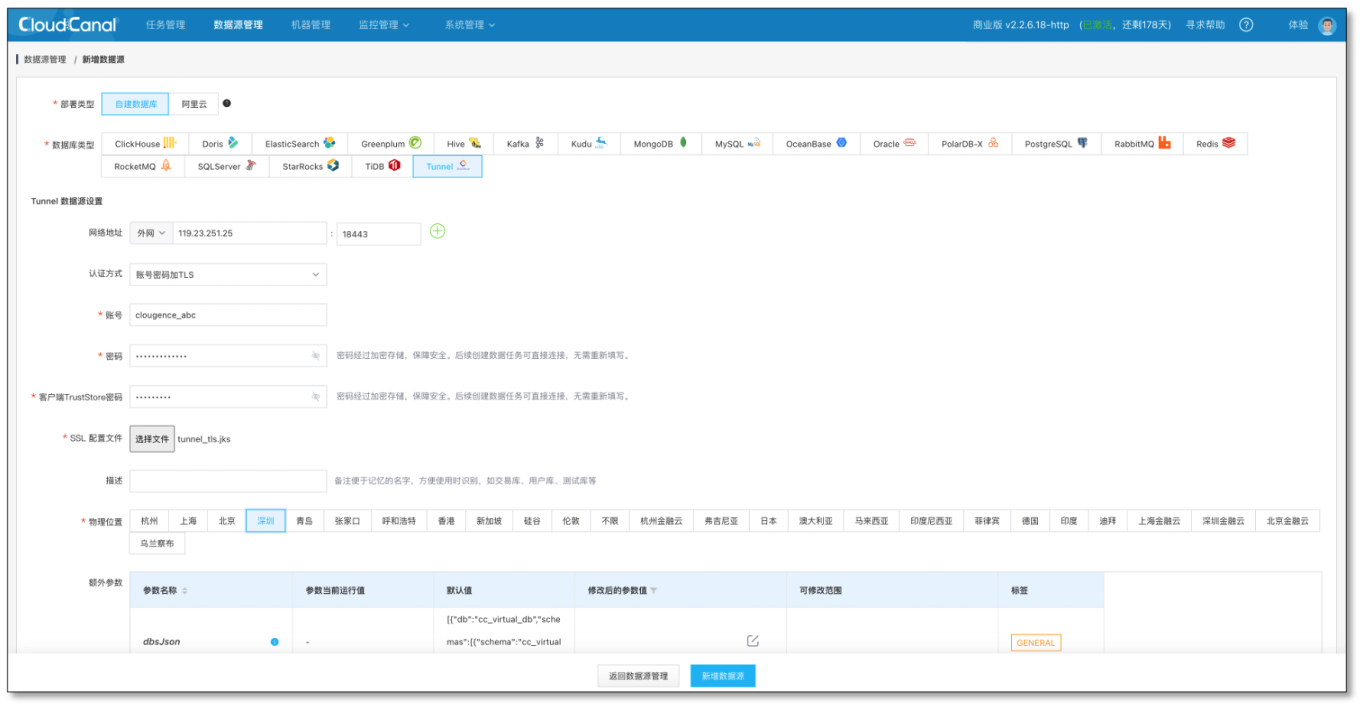The width and height of the screenshot is (1360, 707).
Task: Click 返回数据源管理 button
Action: [x=638, y=676]
